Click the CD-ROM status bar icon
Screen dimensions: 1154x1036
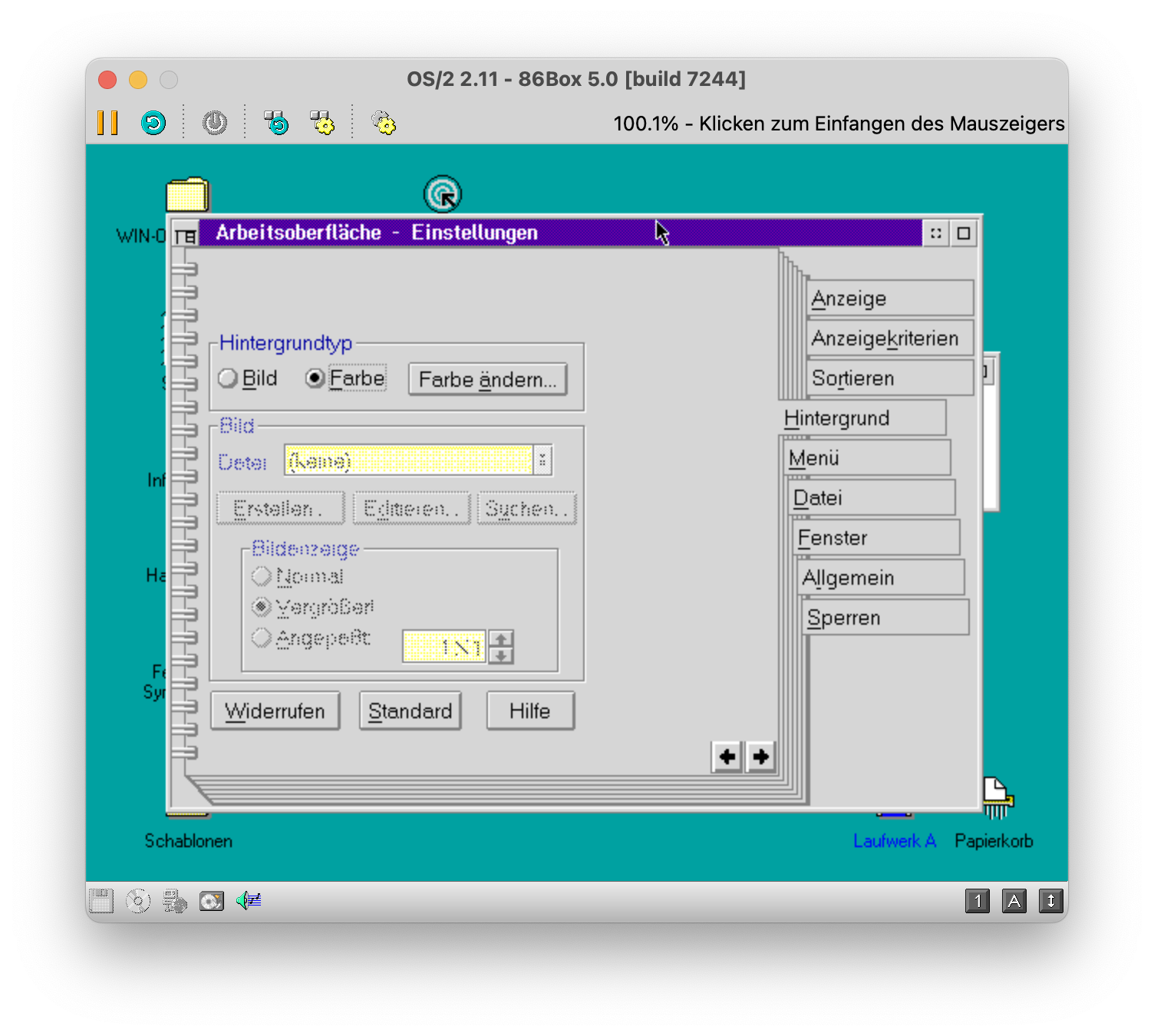(138, 900)
